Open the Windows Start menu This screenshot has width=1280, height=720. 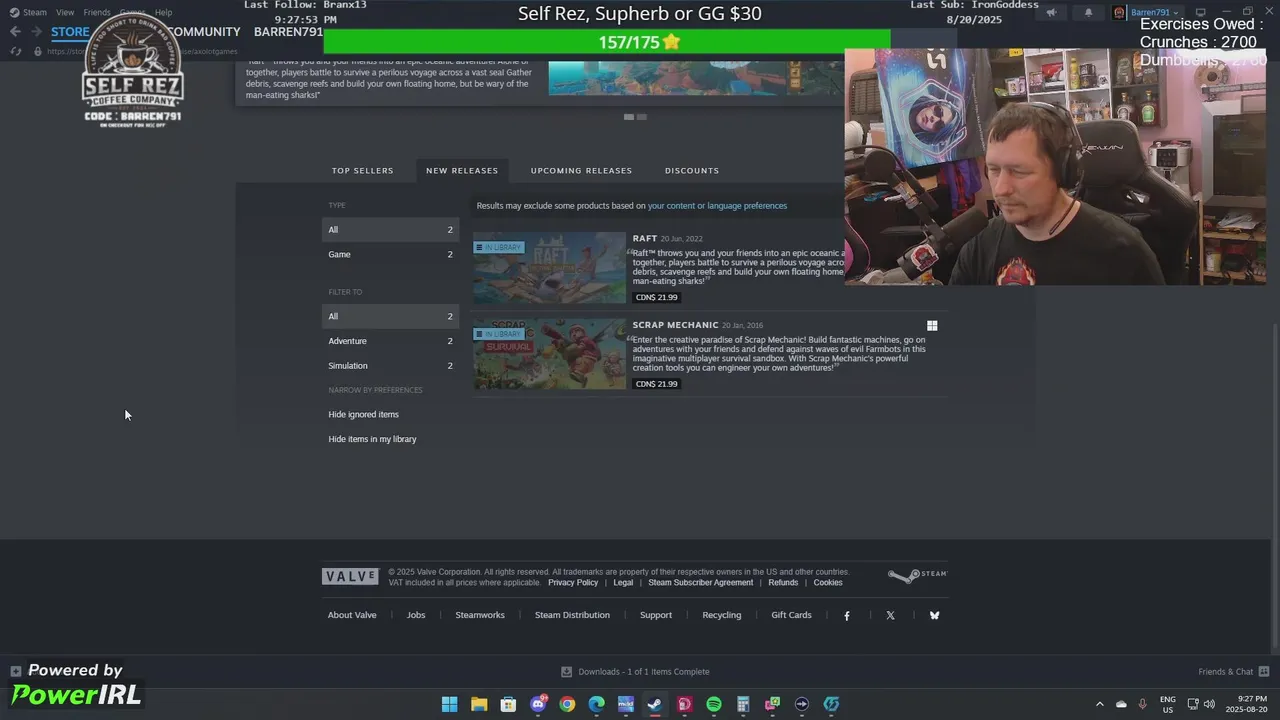point(450,704)
